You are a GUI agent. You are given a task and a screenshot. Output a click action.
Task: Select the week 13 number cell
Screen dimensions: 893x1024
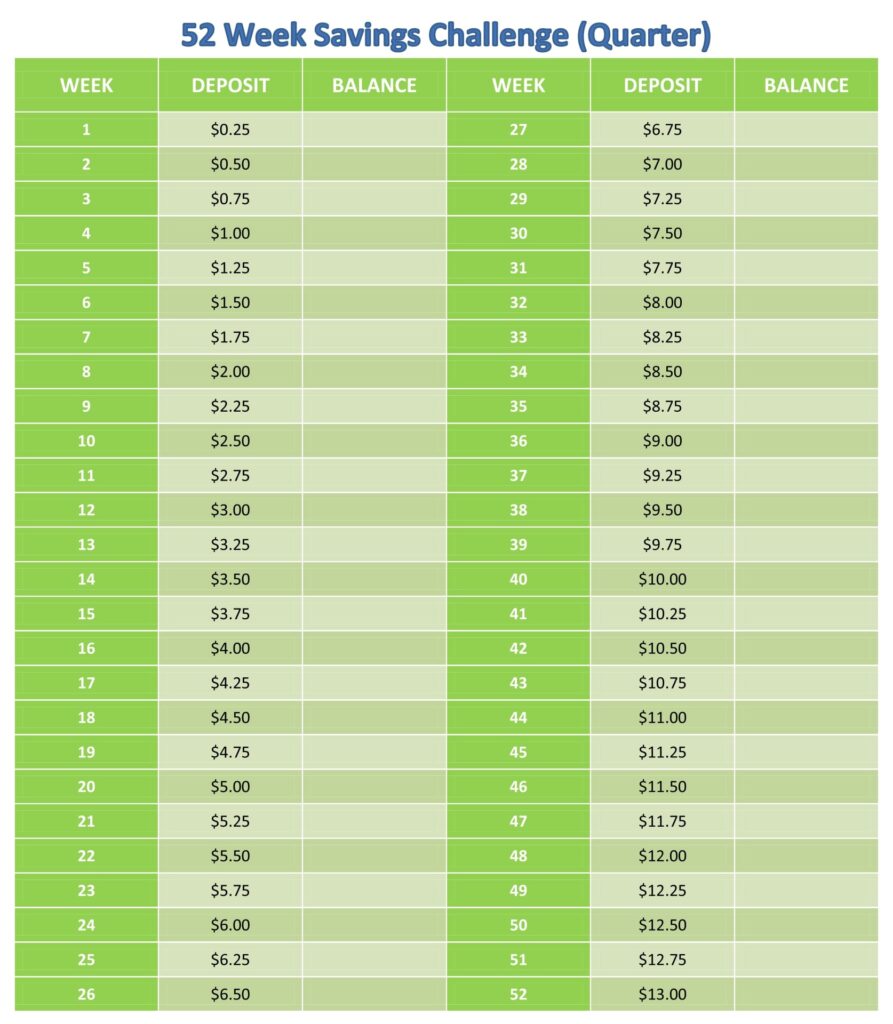(x=86, y=545)
